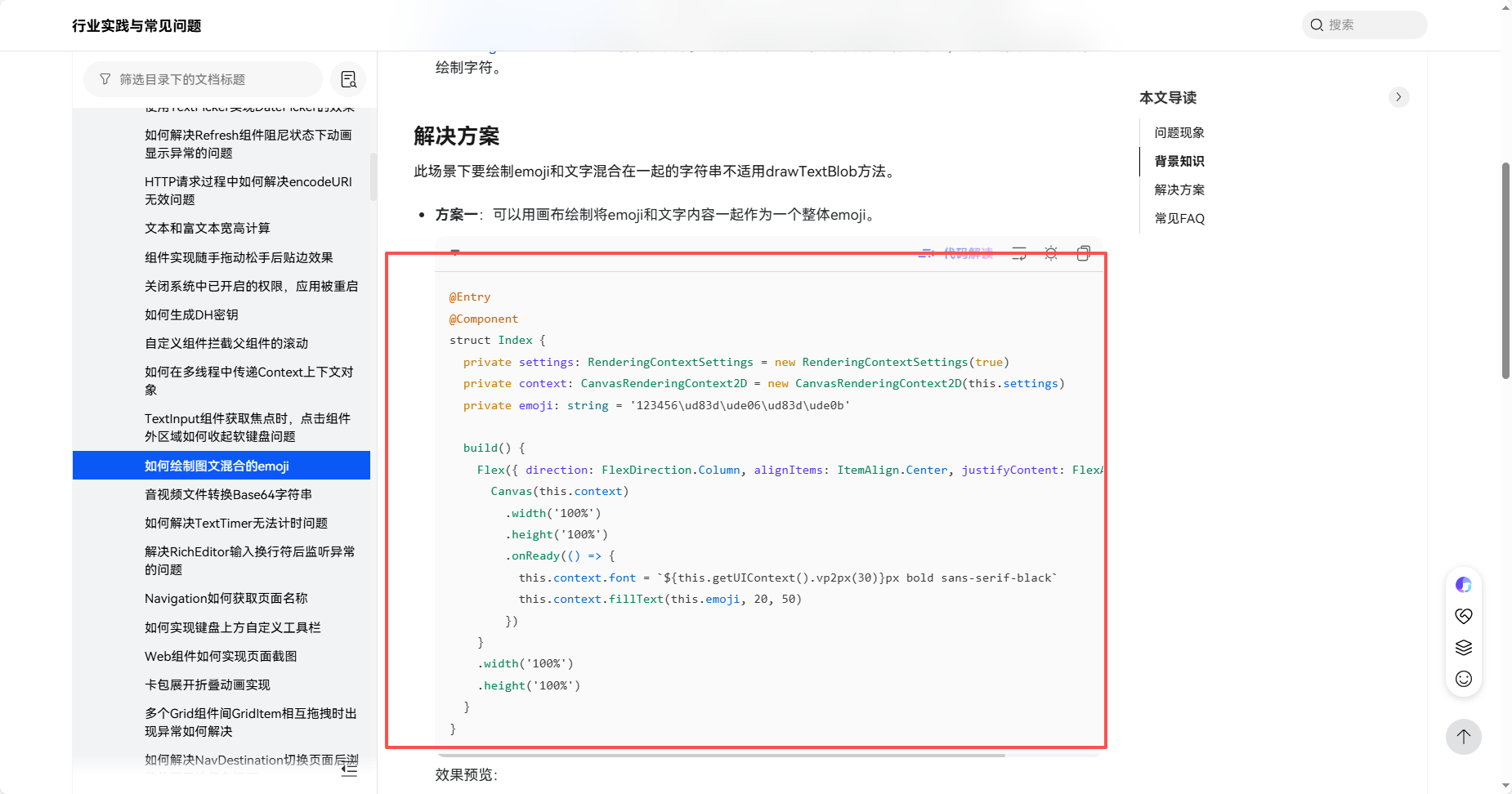Screen dimensions: 1512x794
Task: Open the document search icon beside the filter
Action: point(348,79)
